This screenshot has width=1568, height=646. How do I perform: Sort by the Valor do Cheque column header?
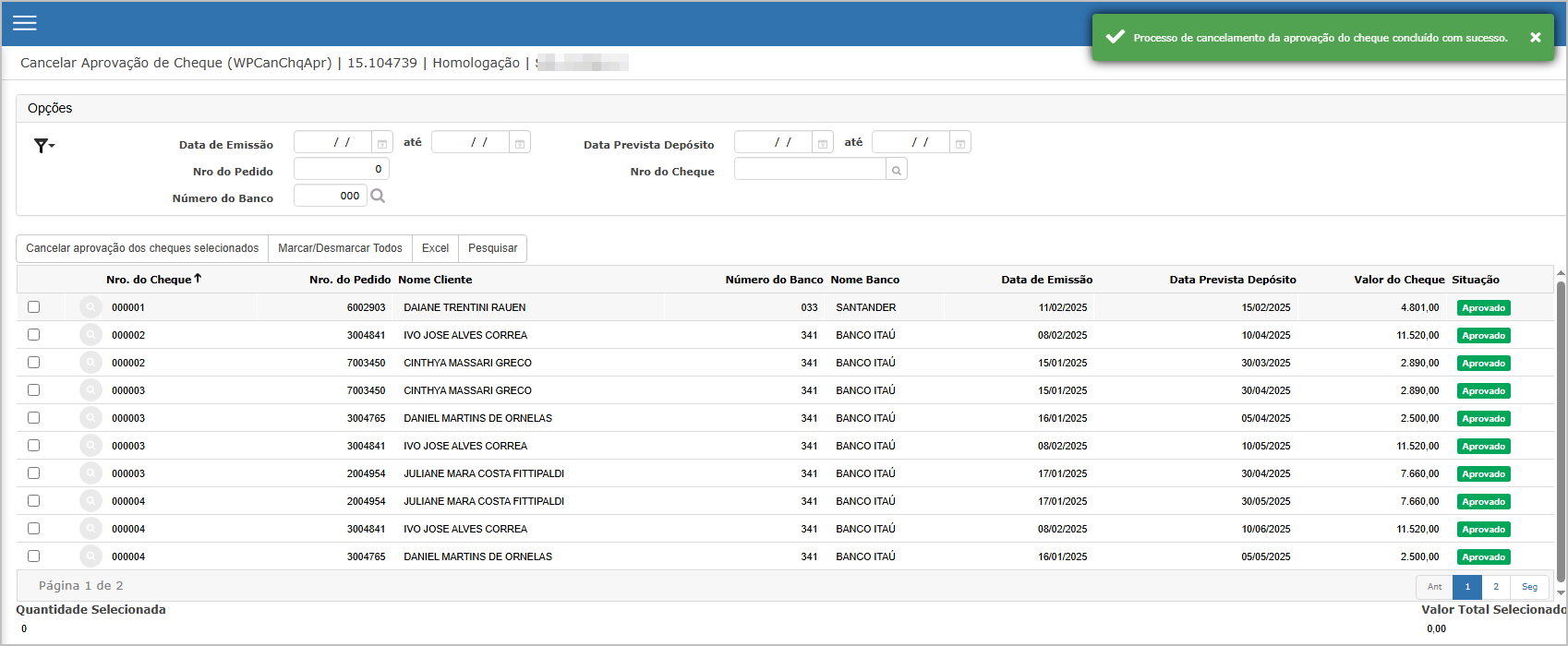[1398, 280]
